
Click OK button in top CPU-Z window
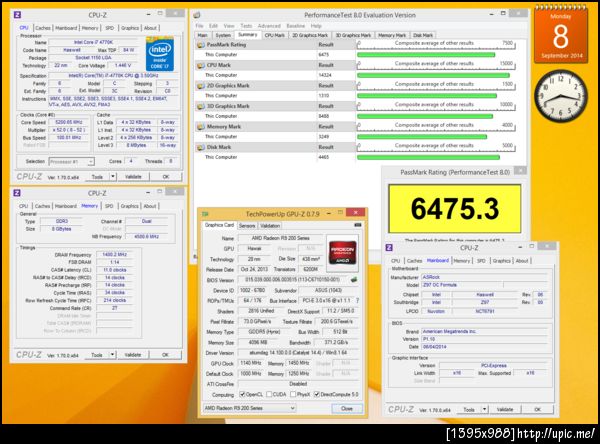click(166, 177)
